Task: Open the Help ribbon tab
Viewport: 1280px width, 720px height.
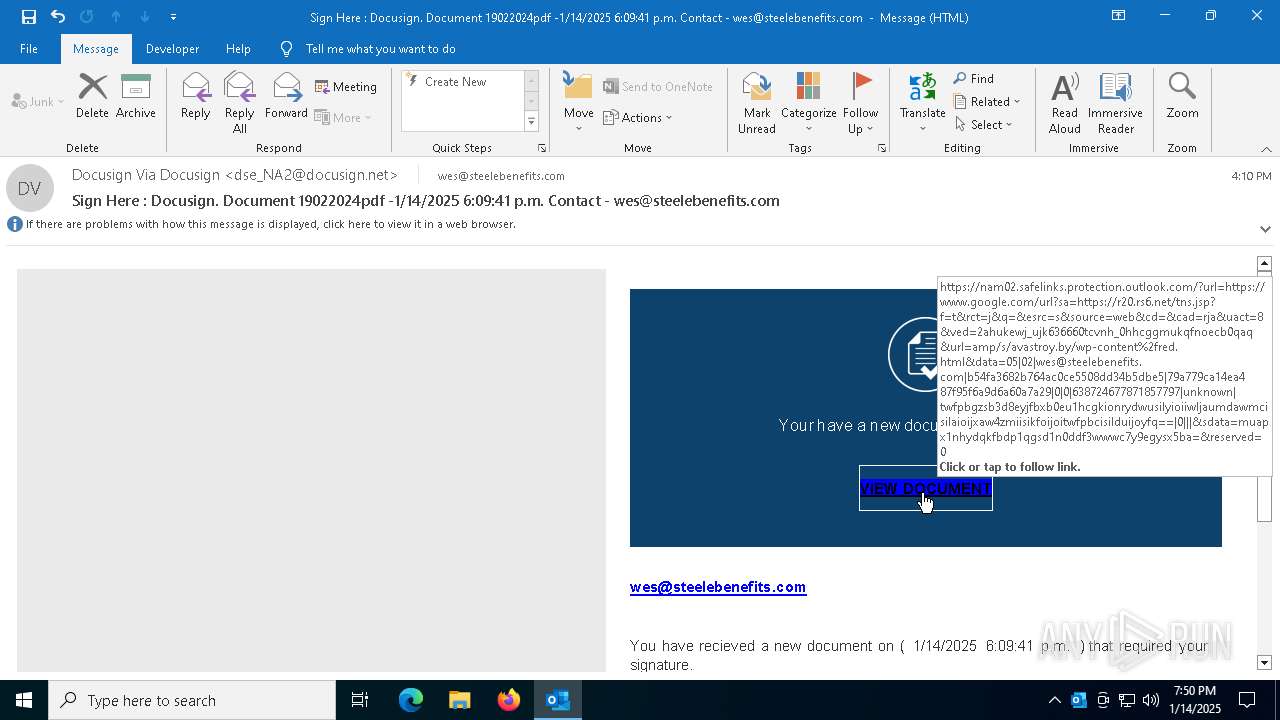Action: tap(238, 49)
